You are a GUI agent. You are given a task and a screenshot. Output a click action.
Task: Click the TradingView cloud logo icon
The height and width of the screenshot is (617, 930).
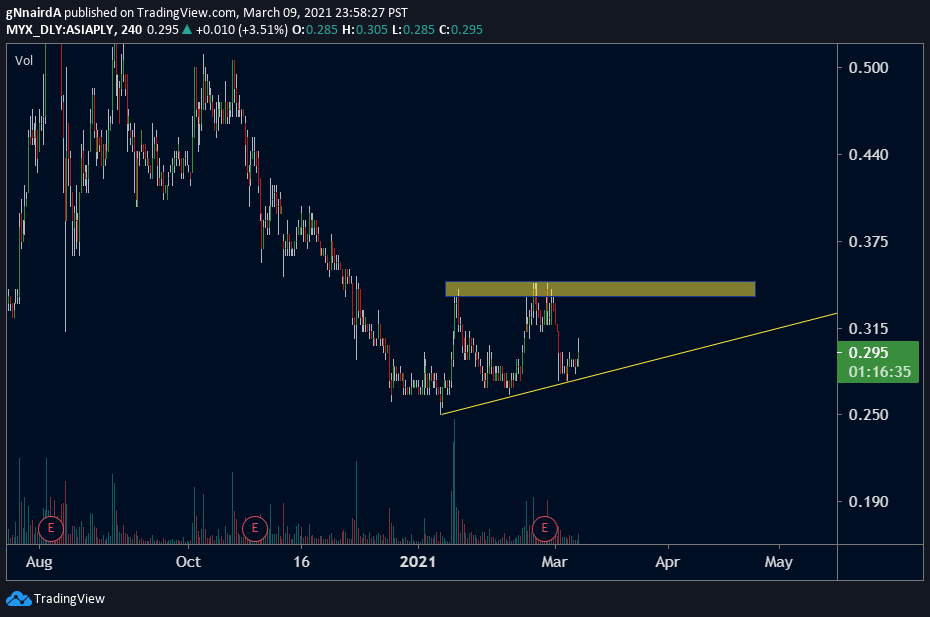18,599
